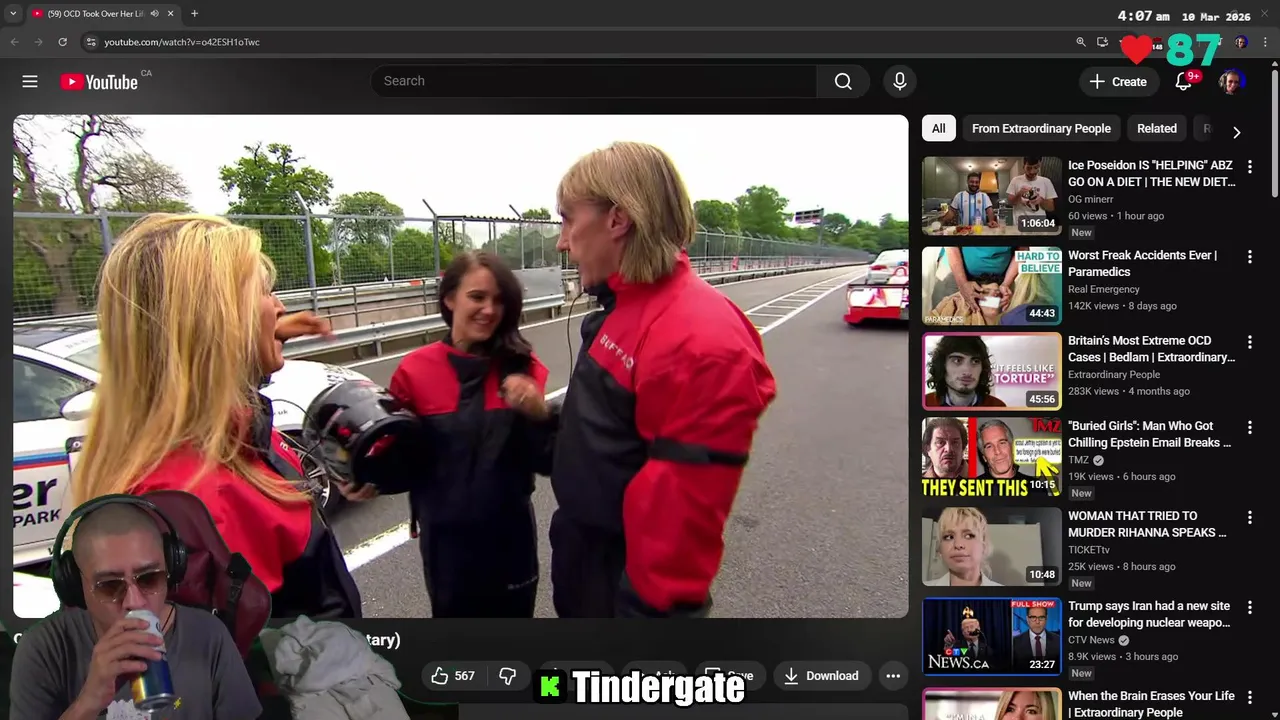Like the video with thumbs up
Image resolution: width=1280 pixels, height=720 pixels.
(x=452, y=676)
